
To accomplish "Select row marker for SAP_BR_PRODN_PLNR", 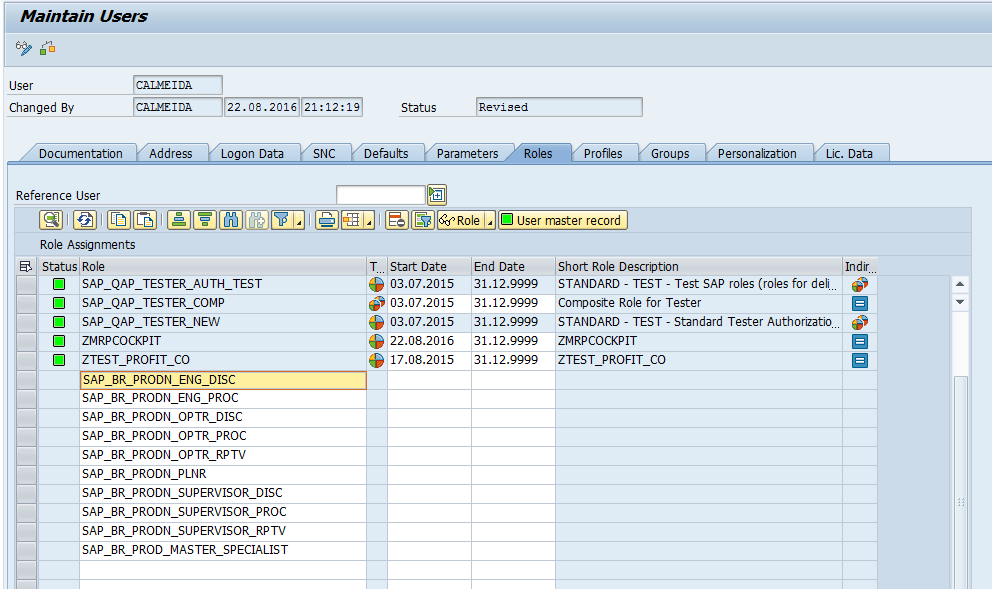I will [27, 474].
